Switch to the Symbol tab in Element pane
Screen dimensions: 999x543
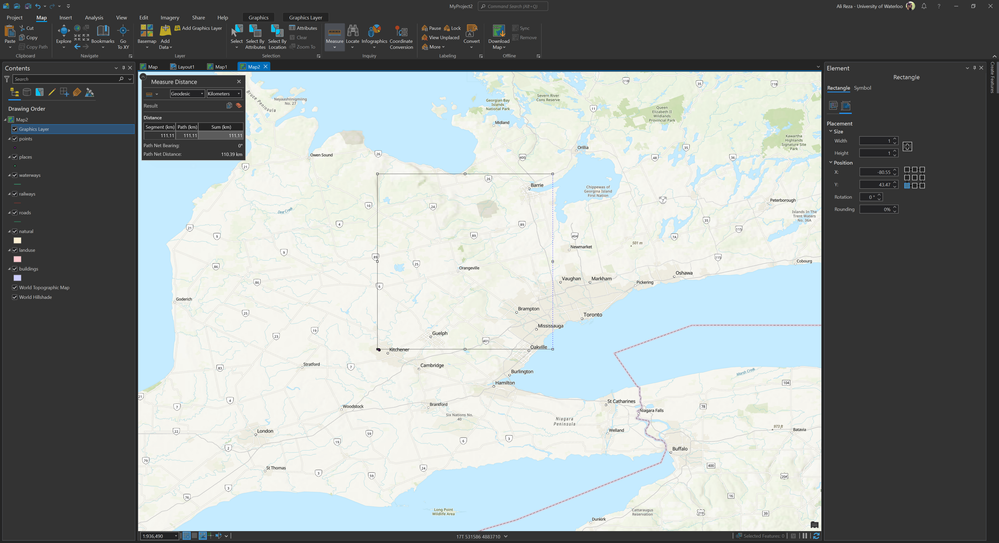[x=862, y=88]
